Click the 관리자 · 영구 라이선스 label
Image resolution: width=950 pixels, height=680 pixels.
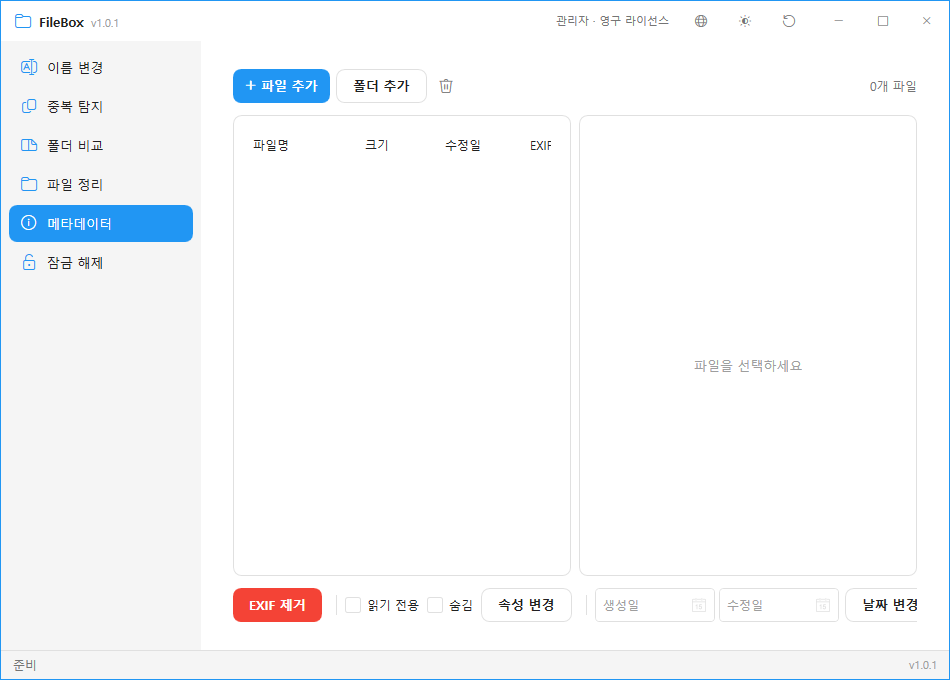point(613,21)
